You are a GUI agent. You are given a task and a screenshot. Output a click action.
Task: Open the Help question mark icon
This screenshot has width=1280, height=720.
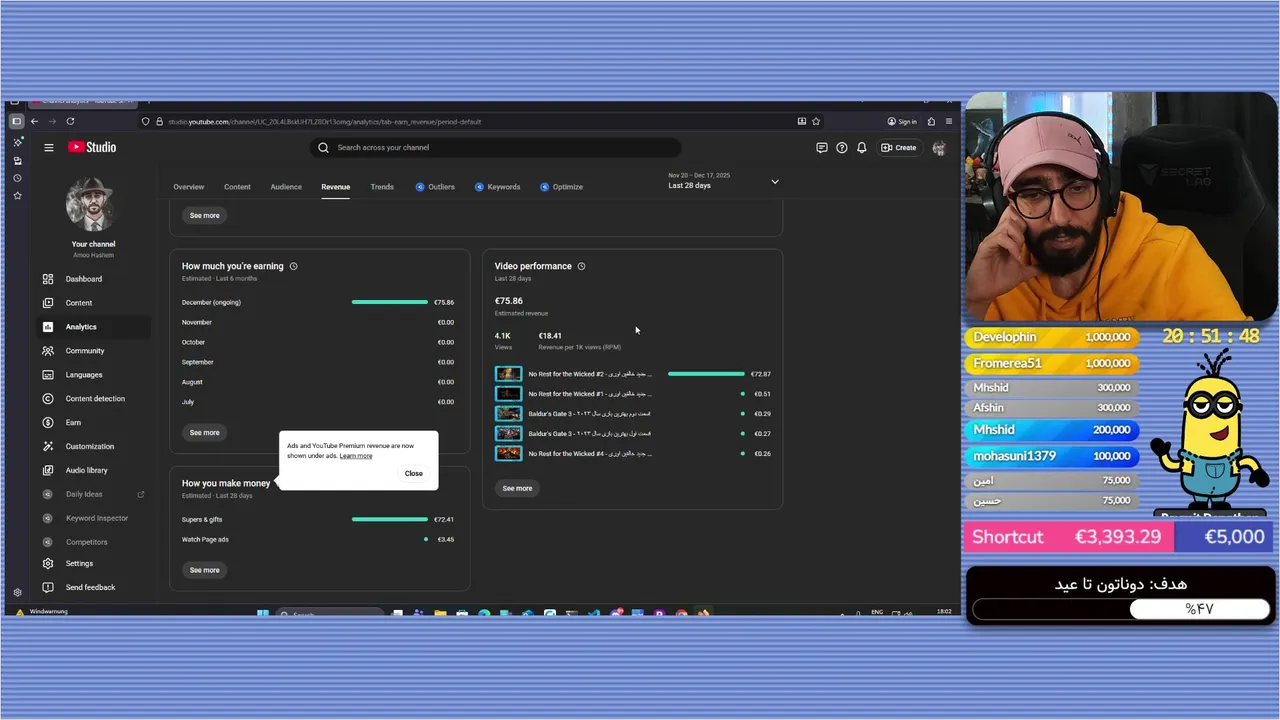coord(842,147)
